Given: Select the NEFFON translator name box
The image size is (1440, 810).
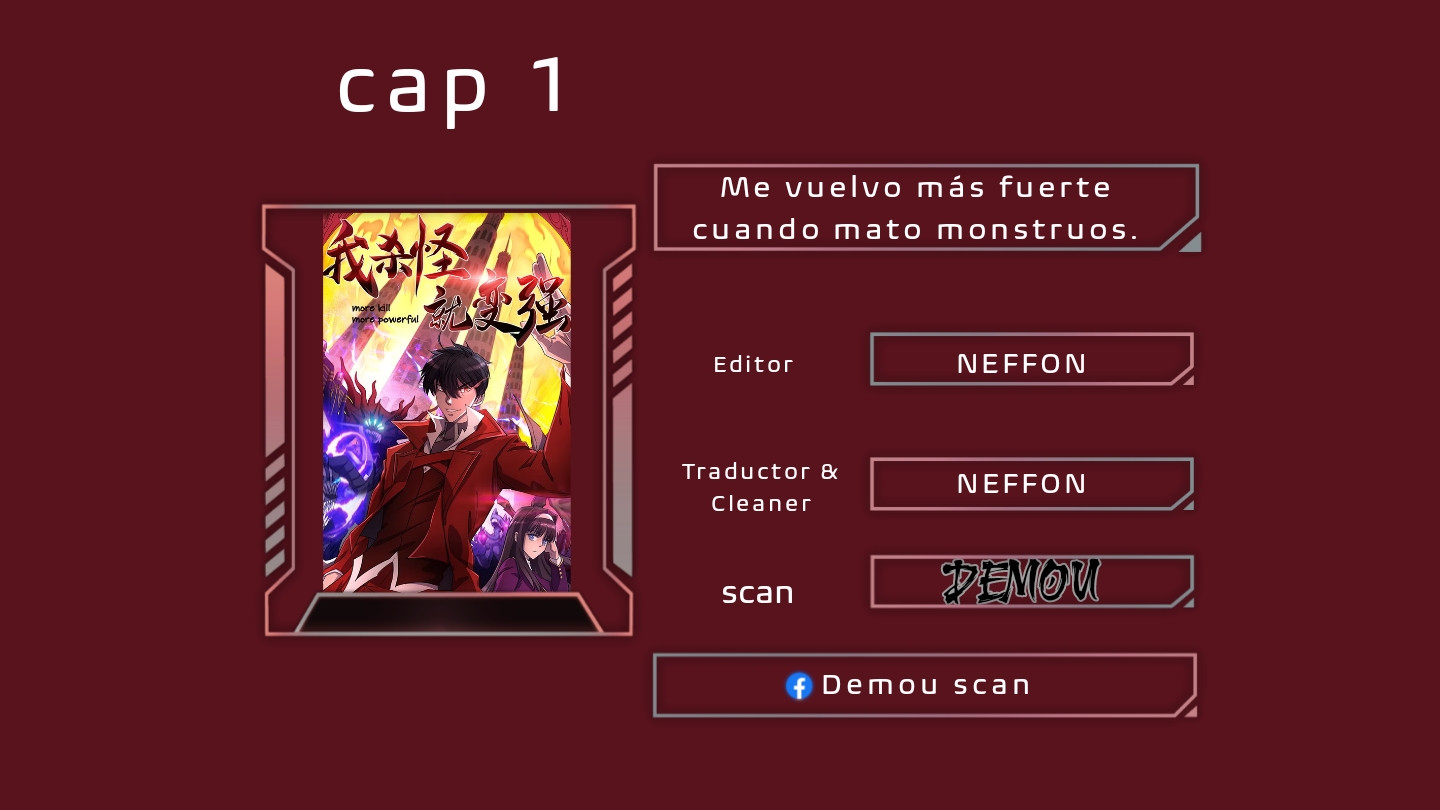Looking at the screenshot, I should coord(1032,484).
